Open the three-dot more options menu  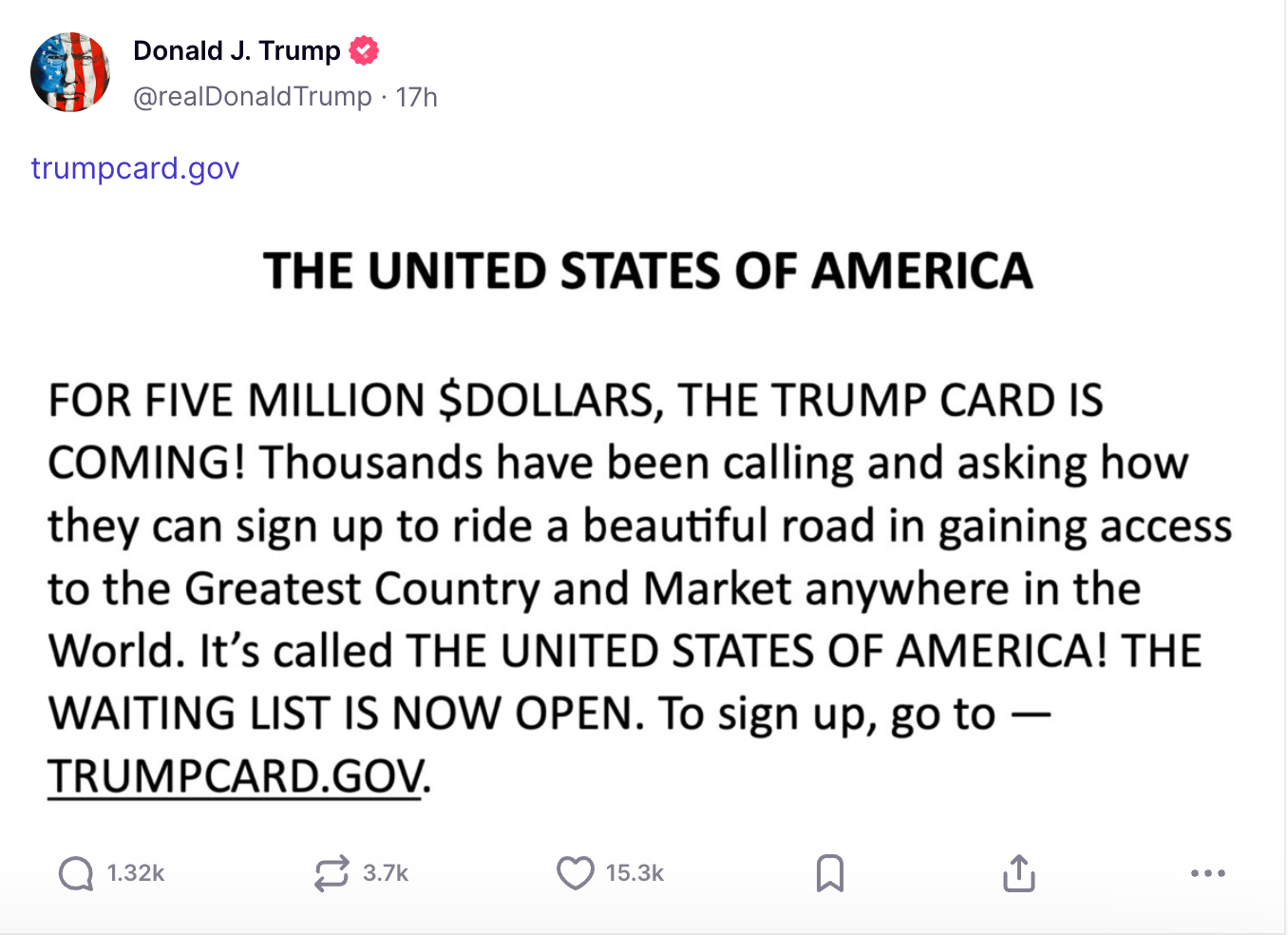coord(1207,873)
